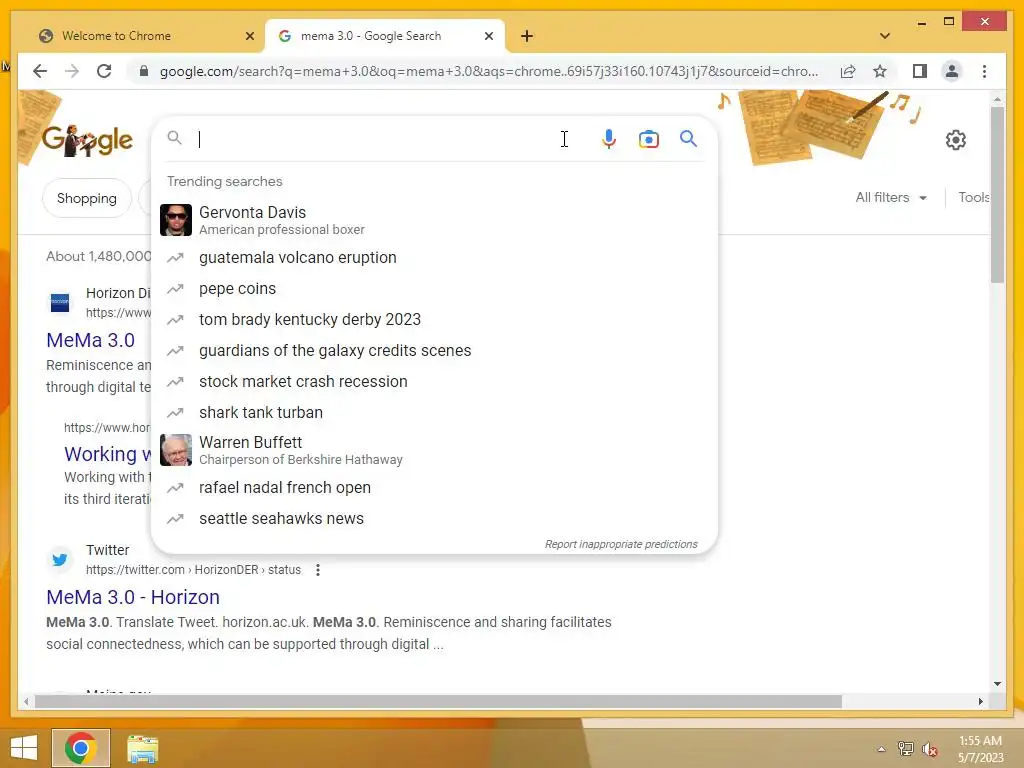Open the partially hidden Working w… result link
The height and width of the screenshot is (768, 1024).
tap(107, 454)
